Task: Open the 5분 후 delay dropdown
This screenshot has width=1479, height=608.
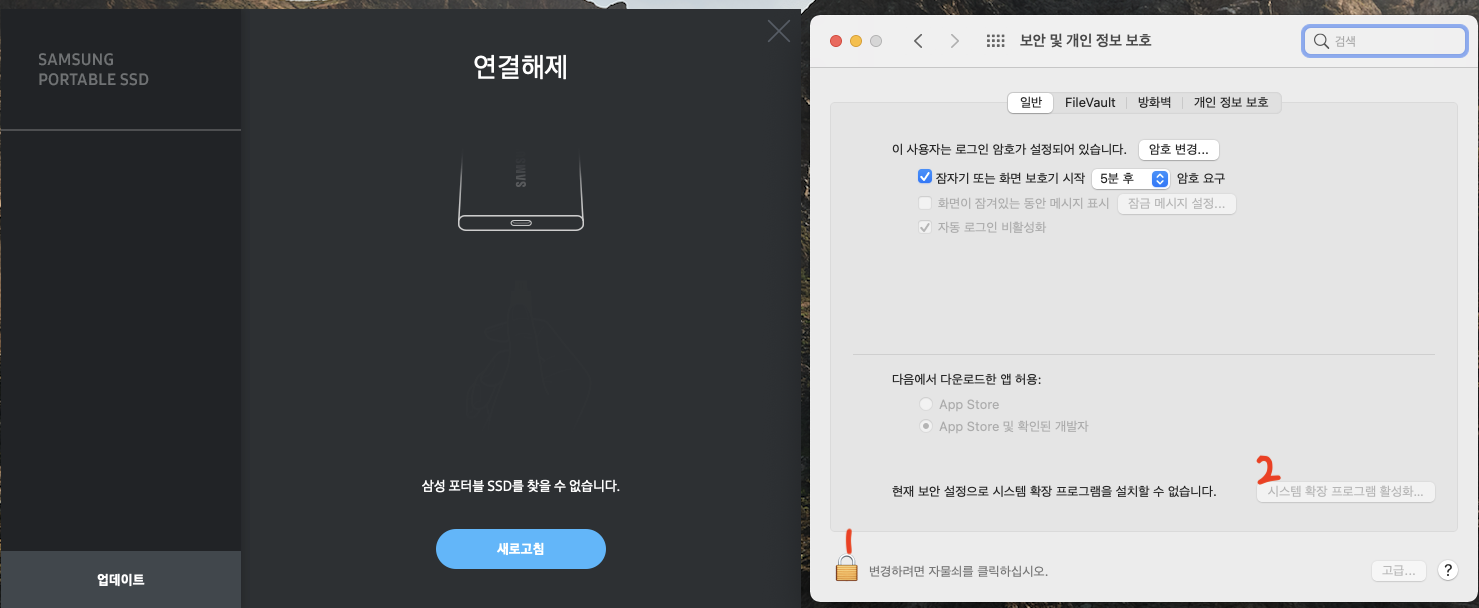Action: 1130,178
